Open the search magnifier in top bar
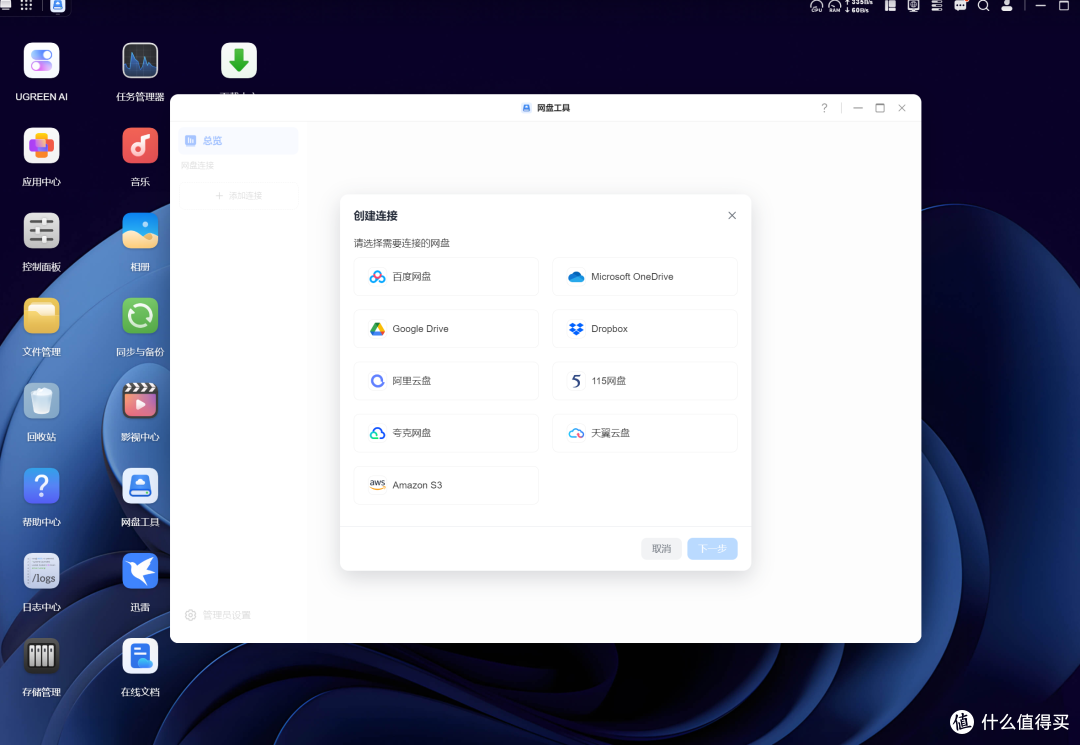 [x=984, y=6]
